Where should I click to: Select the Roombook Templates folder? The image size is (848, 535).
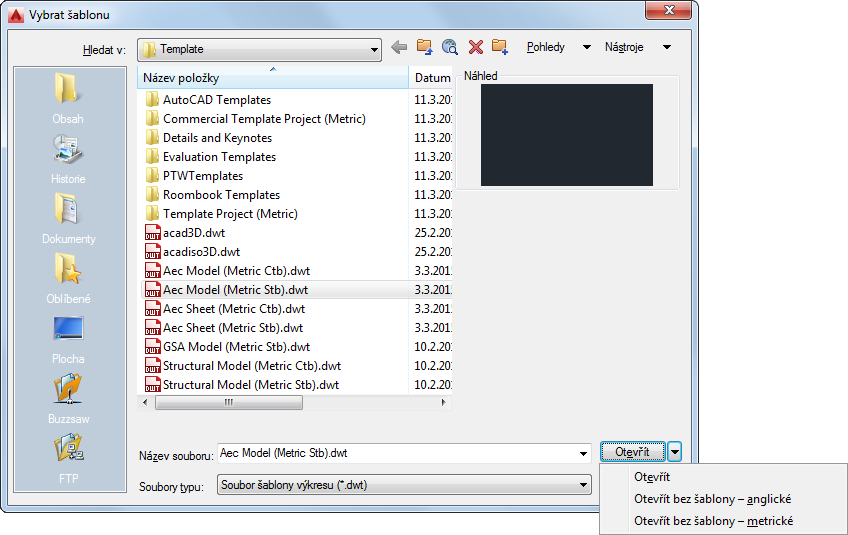(x=213, y=194)
